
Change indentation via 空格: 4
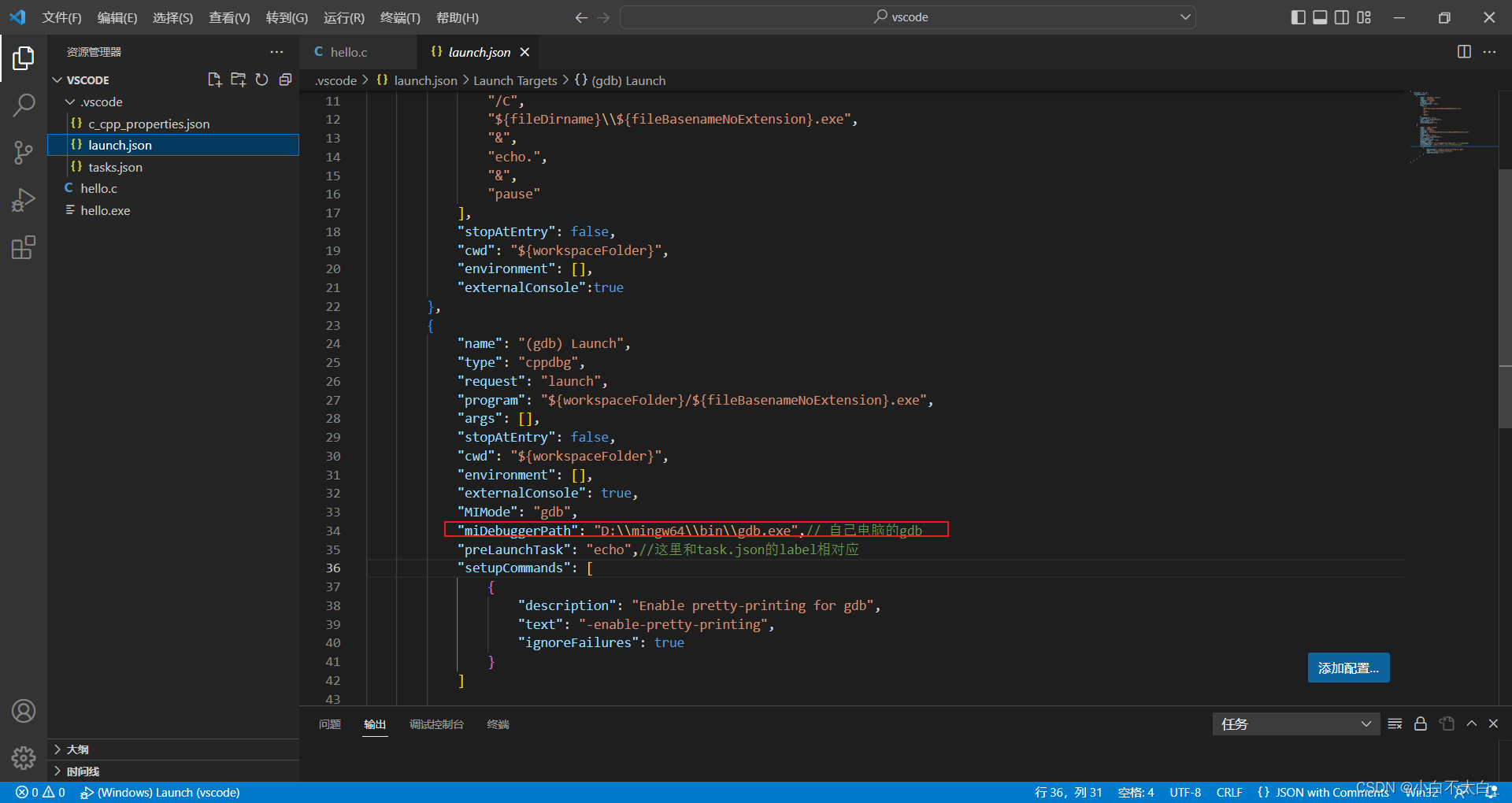1136,792
